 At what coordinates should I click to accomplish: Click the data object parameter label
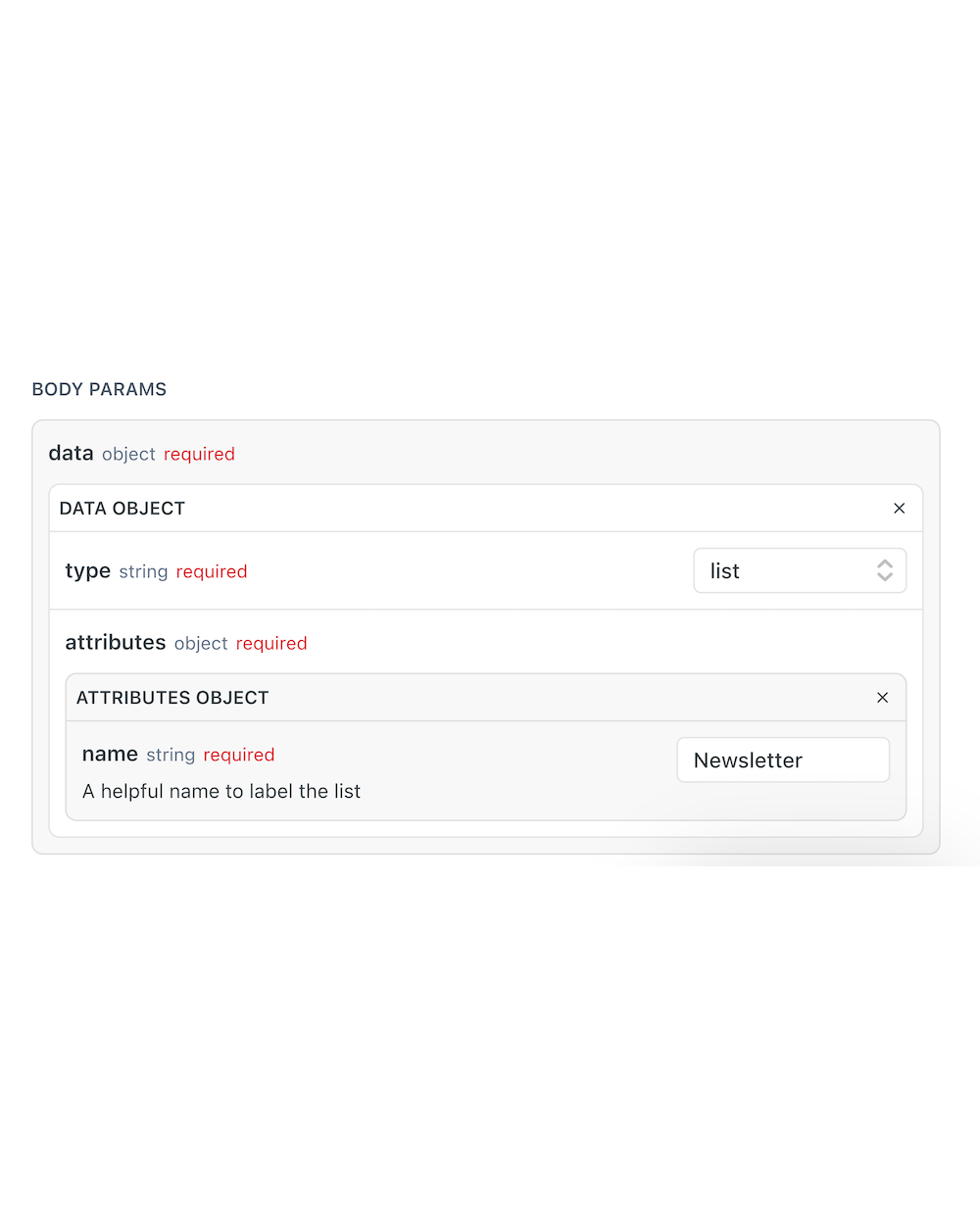[71, 453]
